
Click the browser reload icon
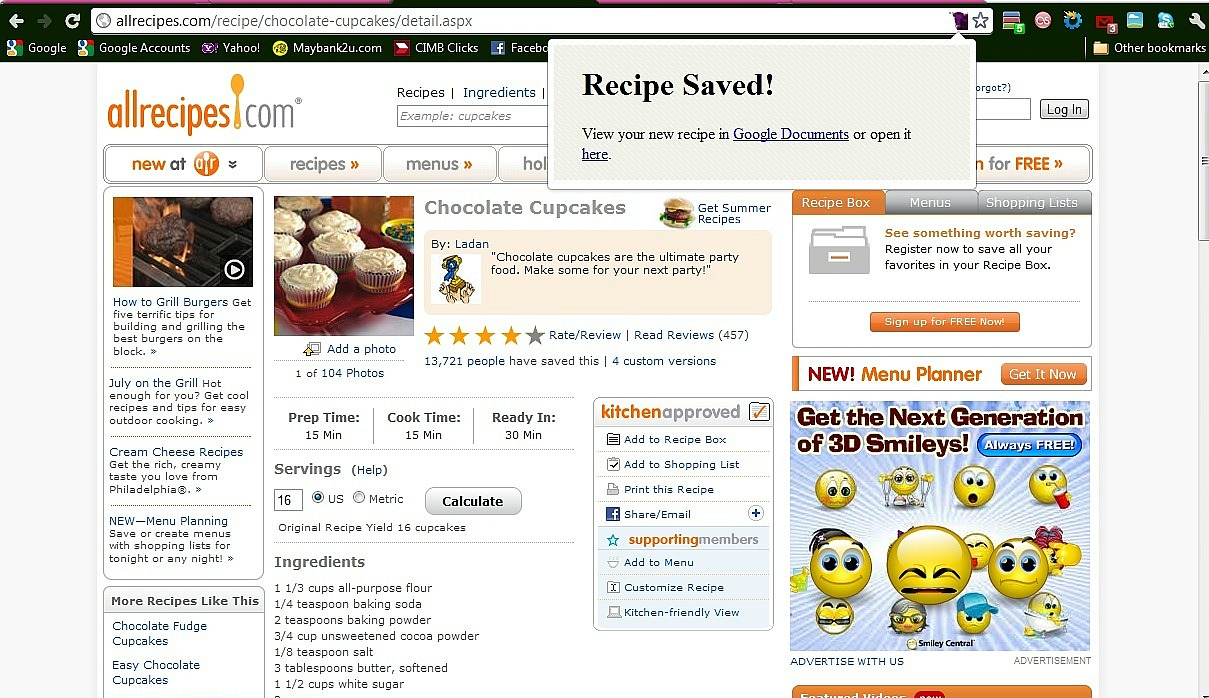pyautogui.click(x=72, y=20)
